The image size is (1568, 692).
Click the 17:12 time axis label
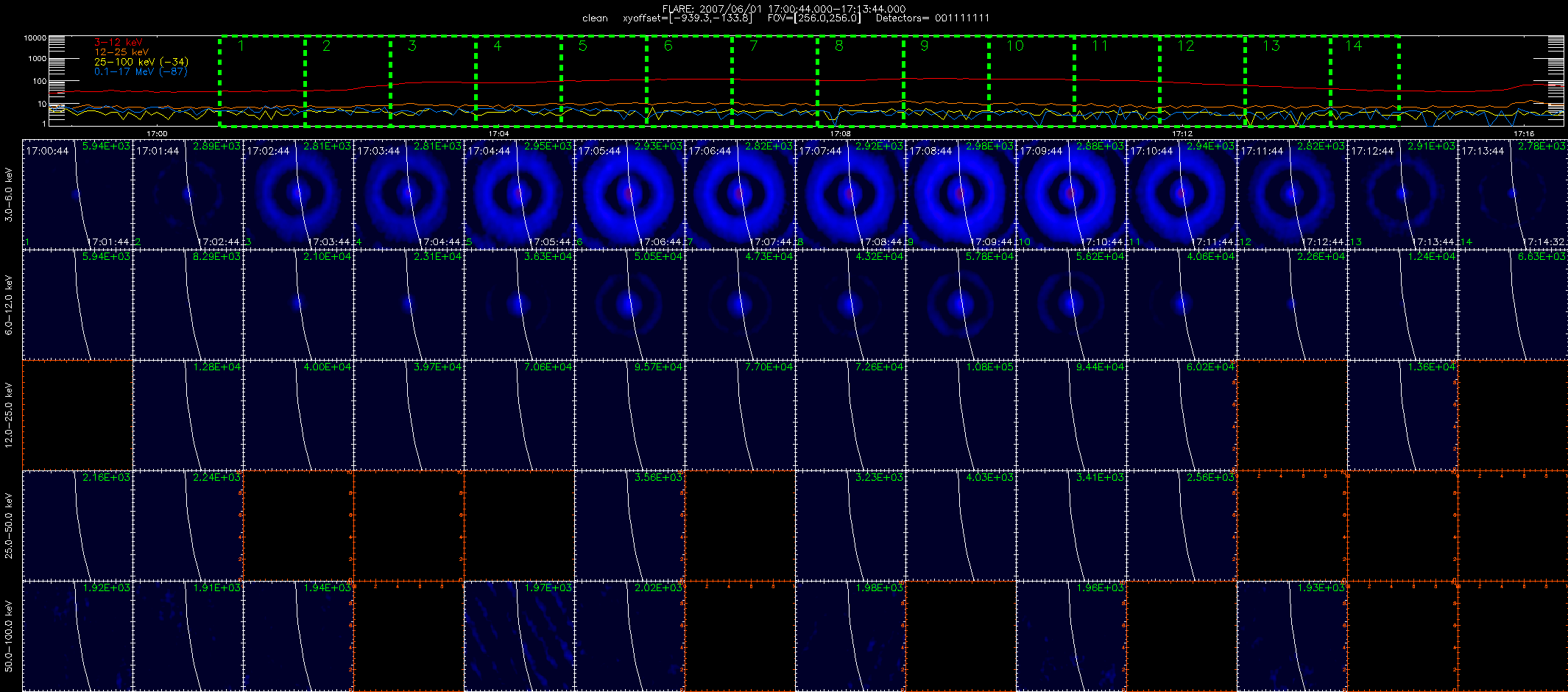[x=1182, y=134]
